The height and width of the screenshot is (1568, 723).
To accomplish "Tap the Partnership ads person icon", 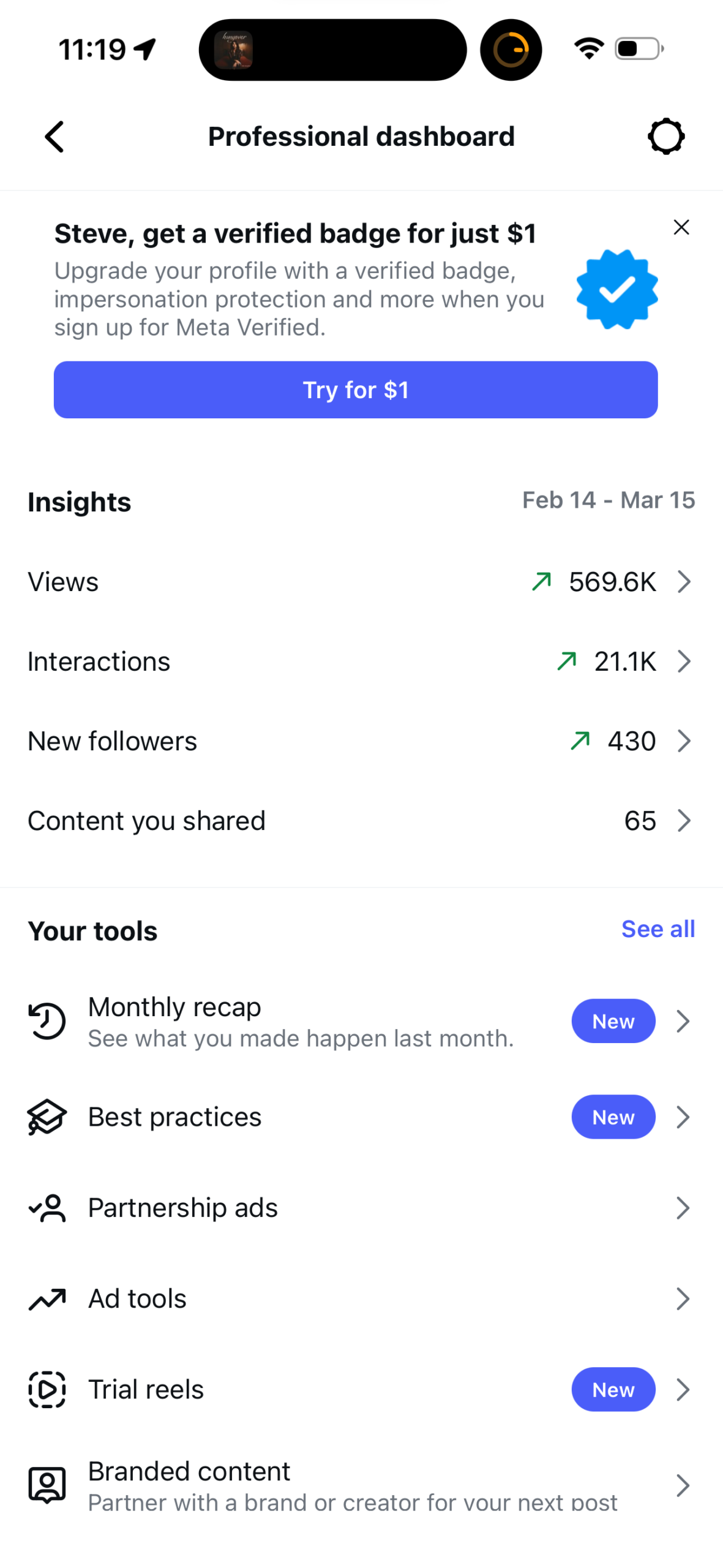I will click(x=47, y=1208).
